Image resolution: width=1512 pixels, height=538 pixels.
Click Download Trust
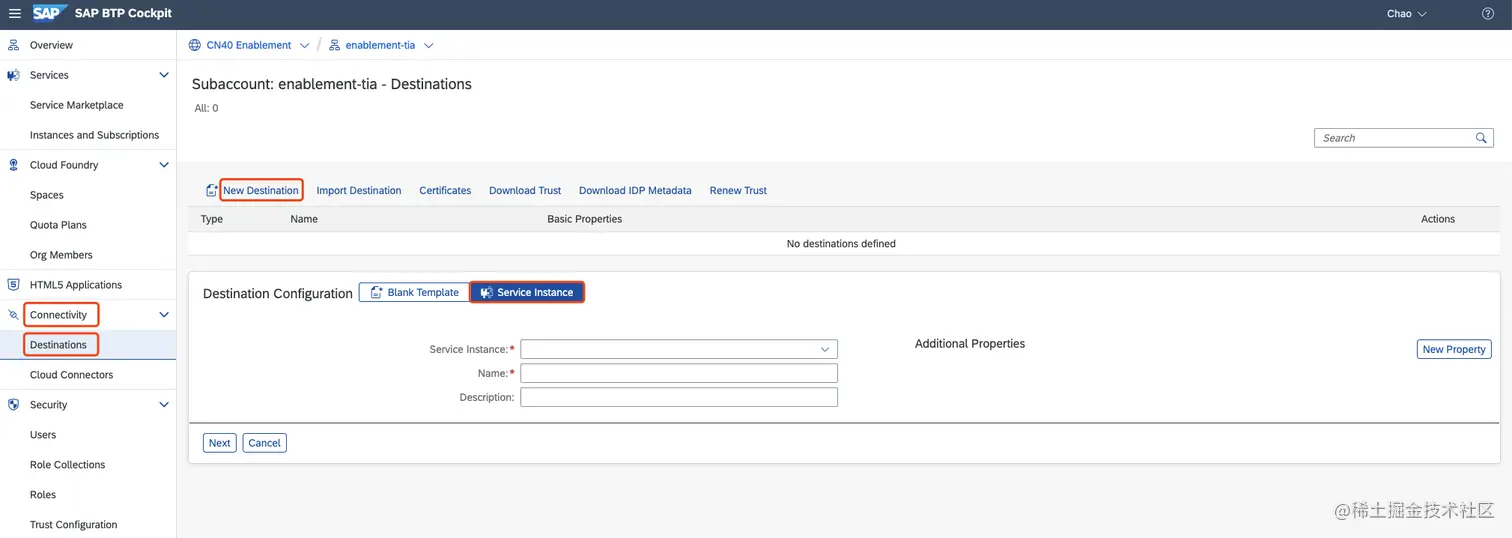pos(525,190)
